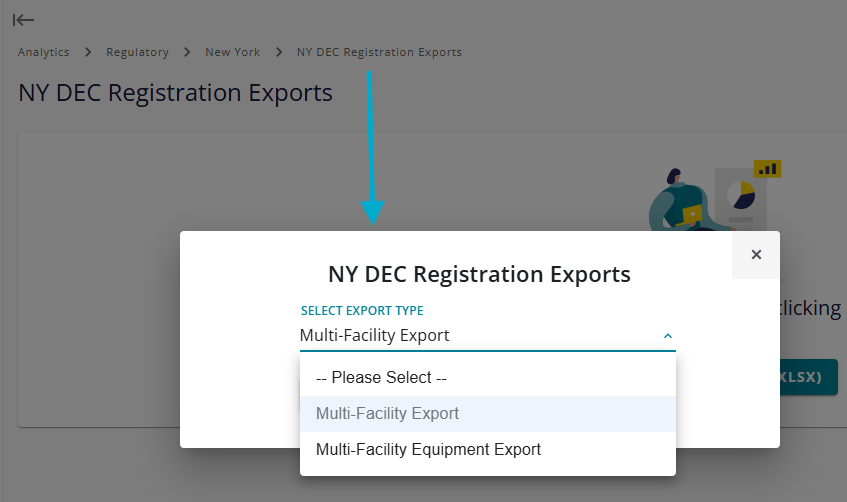Close the NY DEC Registration Exports dialog
This screenshot has height=502, width=847.
click(756, 255)
